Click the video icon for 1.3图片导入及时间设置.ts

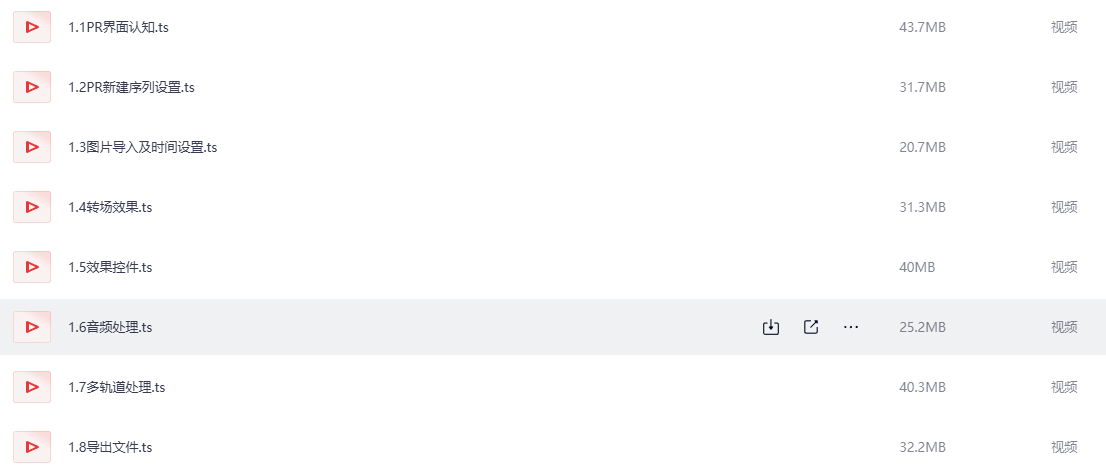32,147
